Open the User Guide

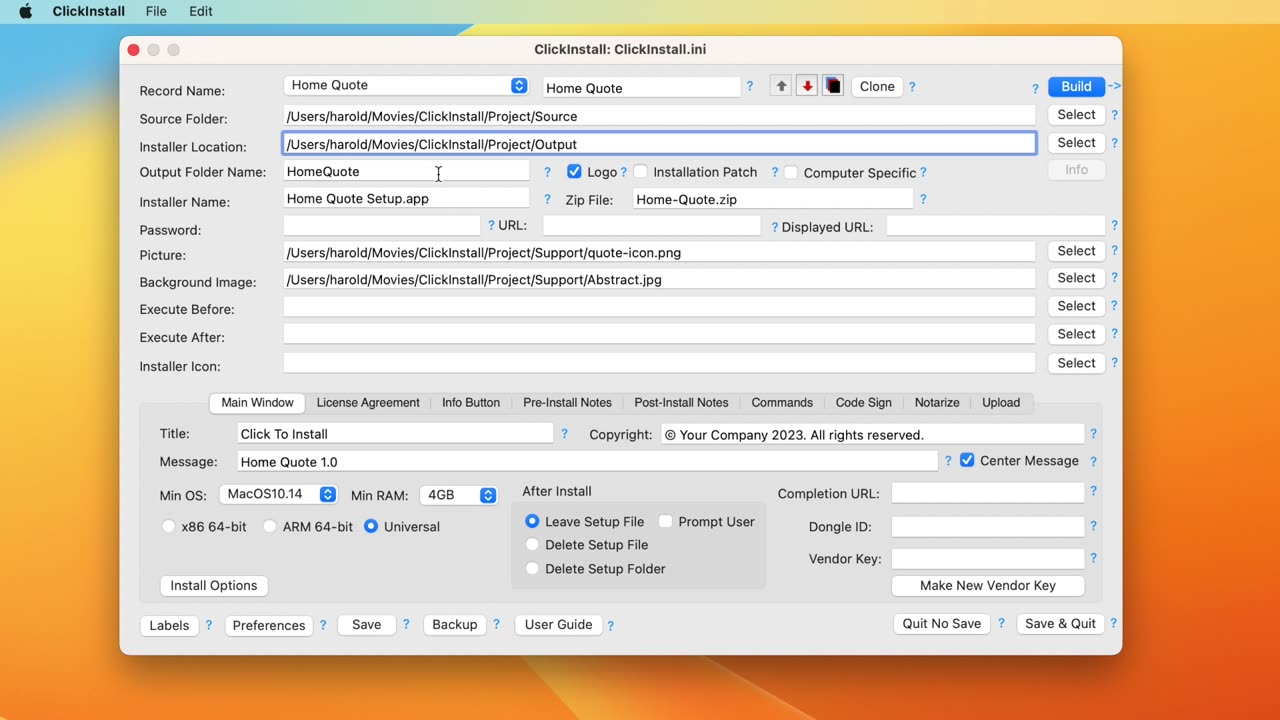[559, 624]
